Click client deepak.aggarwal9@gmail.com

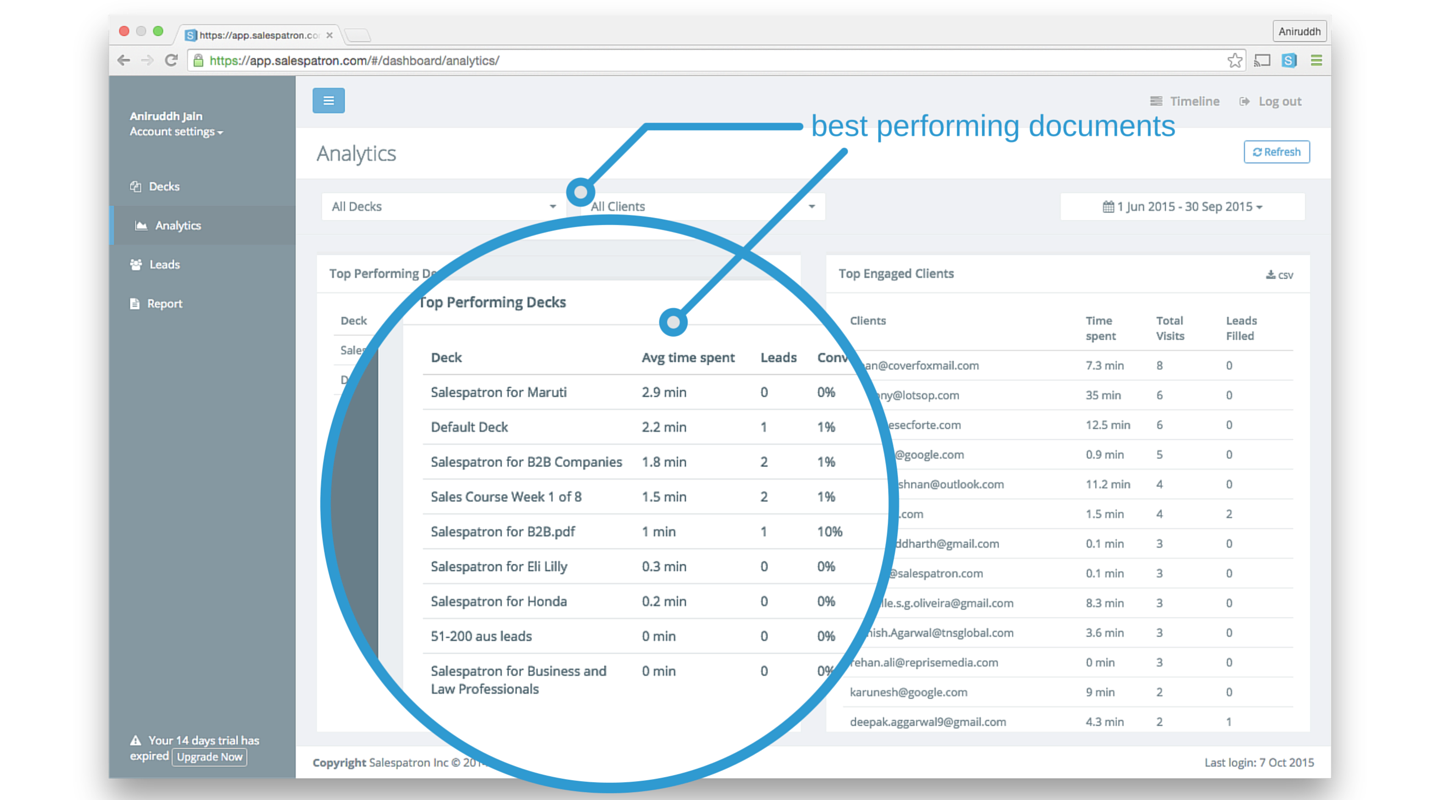(928, 722)
